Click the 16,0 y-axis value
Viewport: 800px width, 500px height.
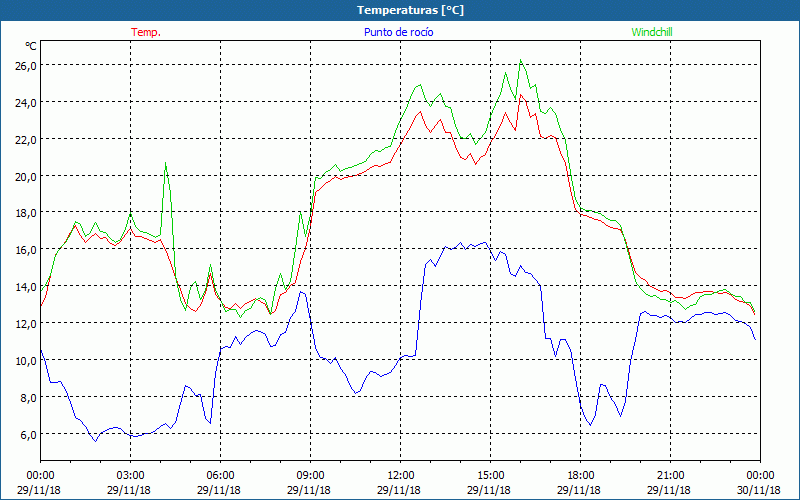26,249
